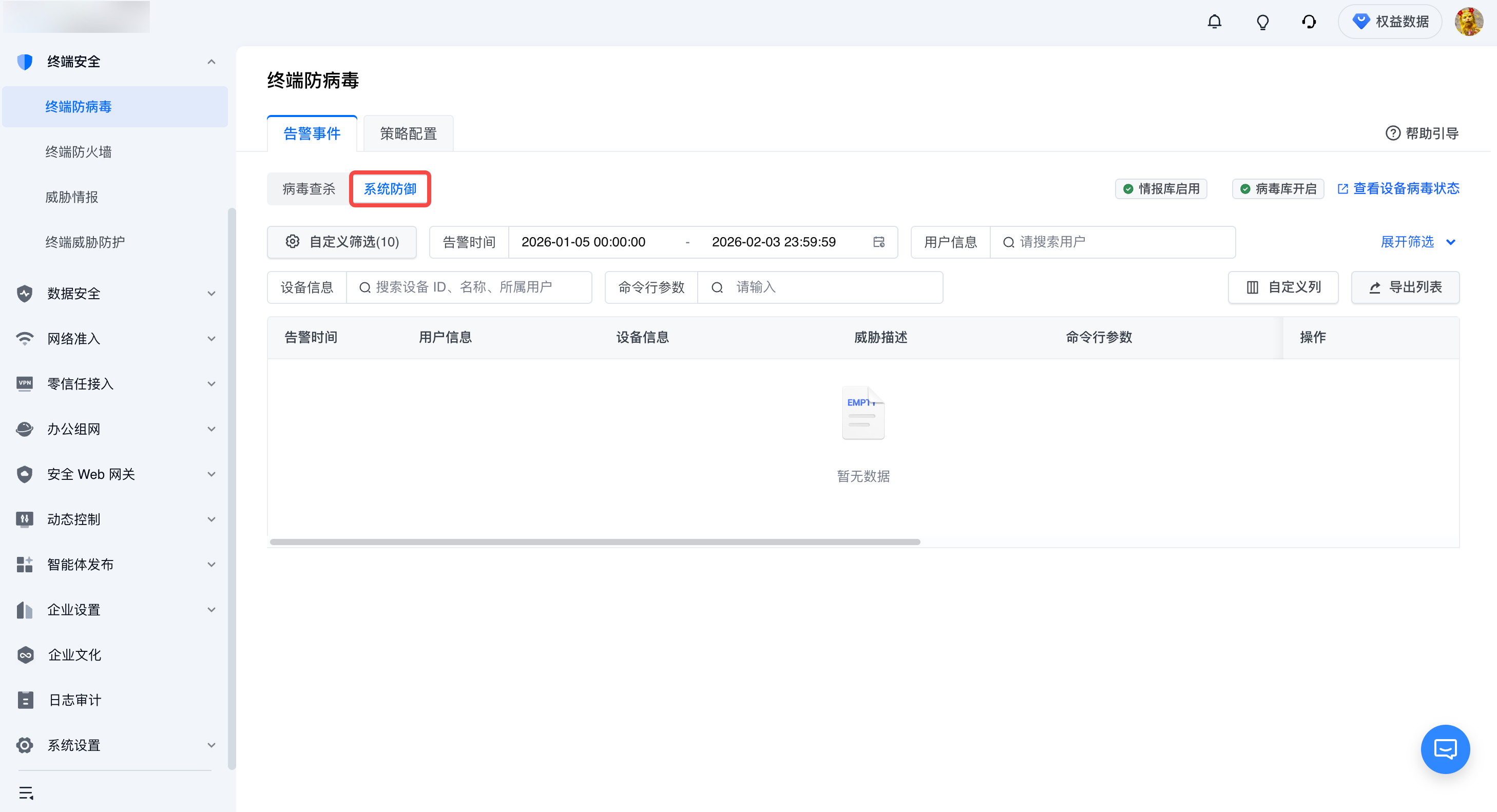1497x812 pixels.
Task: Click the 自定义列 button
Action: point(1283,287)
